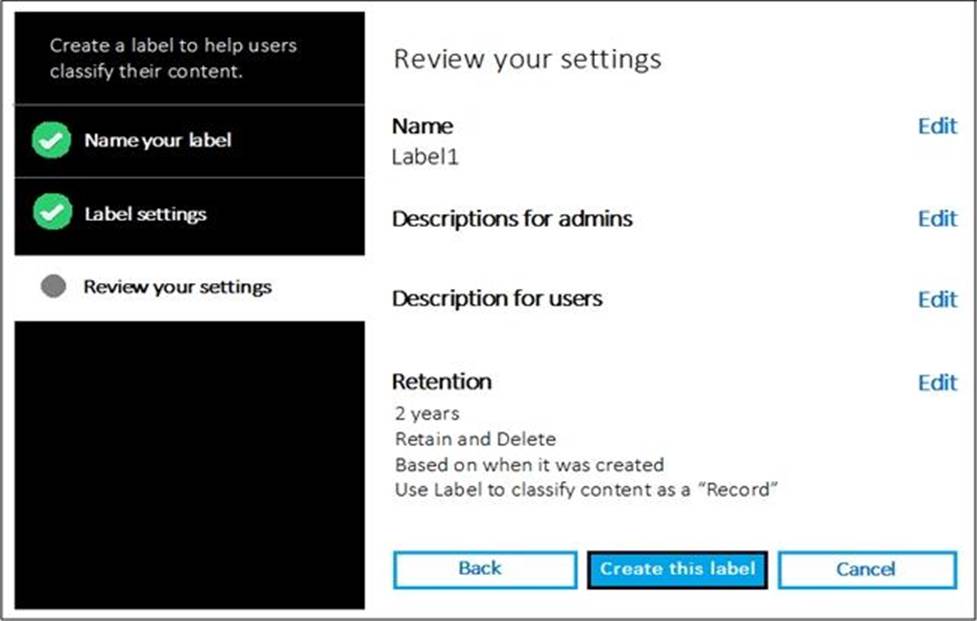
Task: Click the gray circle beside Review your settings
Action: point(53,288)
